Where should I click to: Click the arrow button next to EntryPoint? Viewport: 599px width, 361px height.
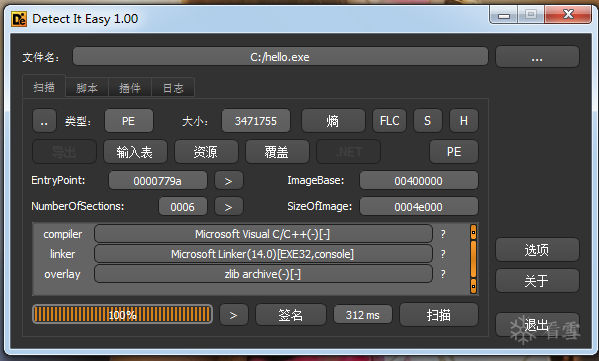(228, 181)
